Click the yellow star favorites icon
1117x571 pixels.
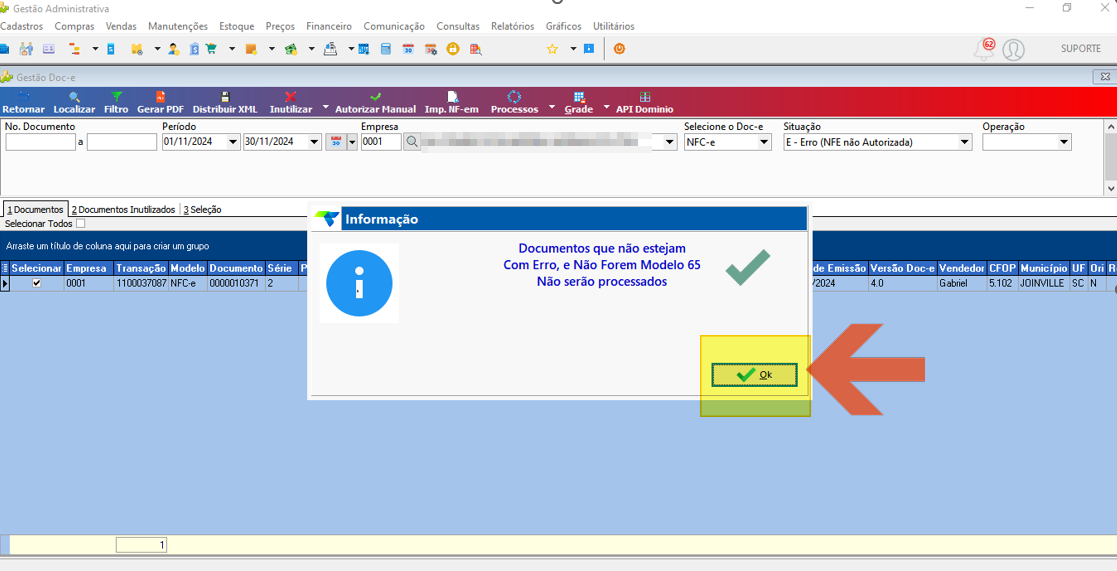[552, 49]
